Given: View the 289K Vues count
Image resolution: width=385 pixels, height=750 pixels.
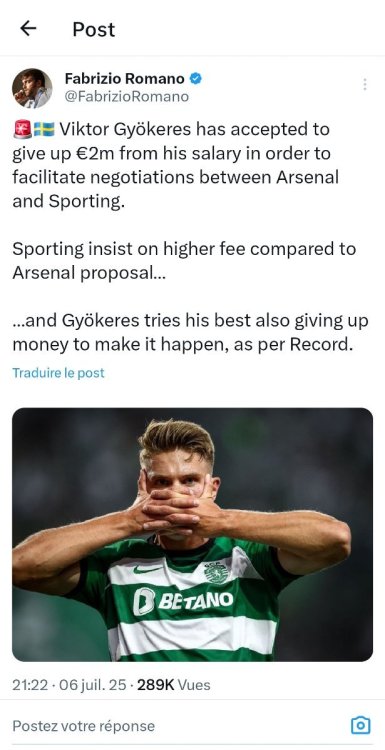Looking at the screenshot, I should point(174,685).
